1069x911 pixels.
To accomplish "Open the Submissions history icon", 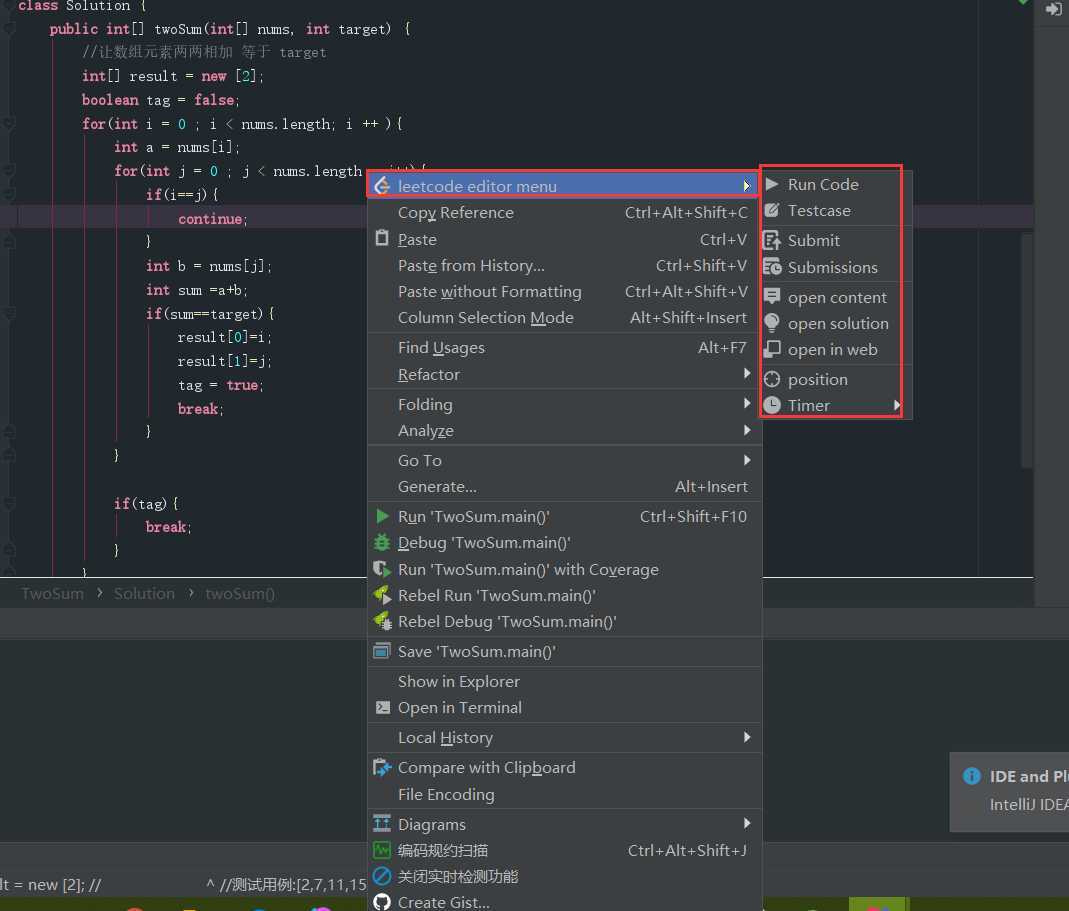I will (x=772, y=267).
